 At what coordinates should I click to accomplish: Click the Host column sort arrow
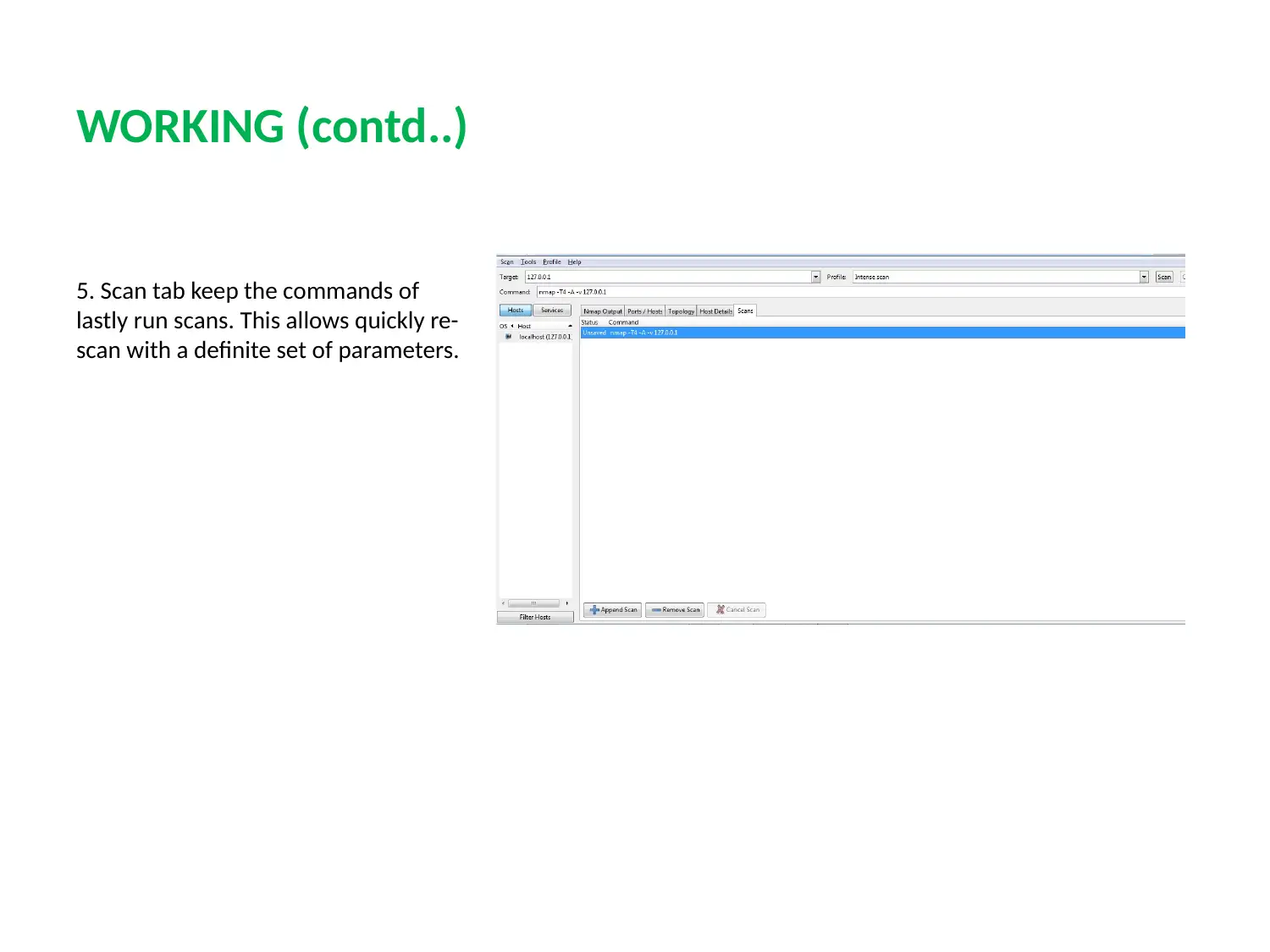(x=571, y=326)
